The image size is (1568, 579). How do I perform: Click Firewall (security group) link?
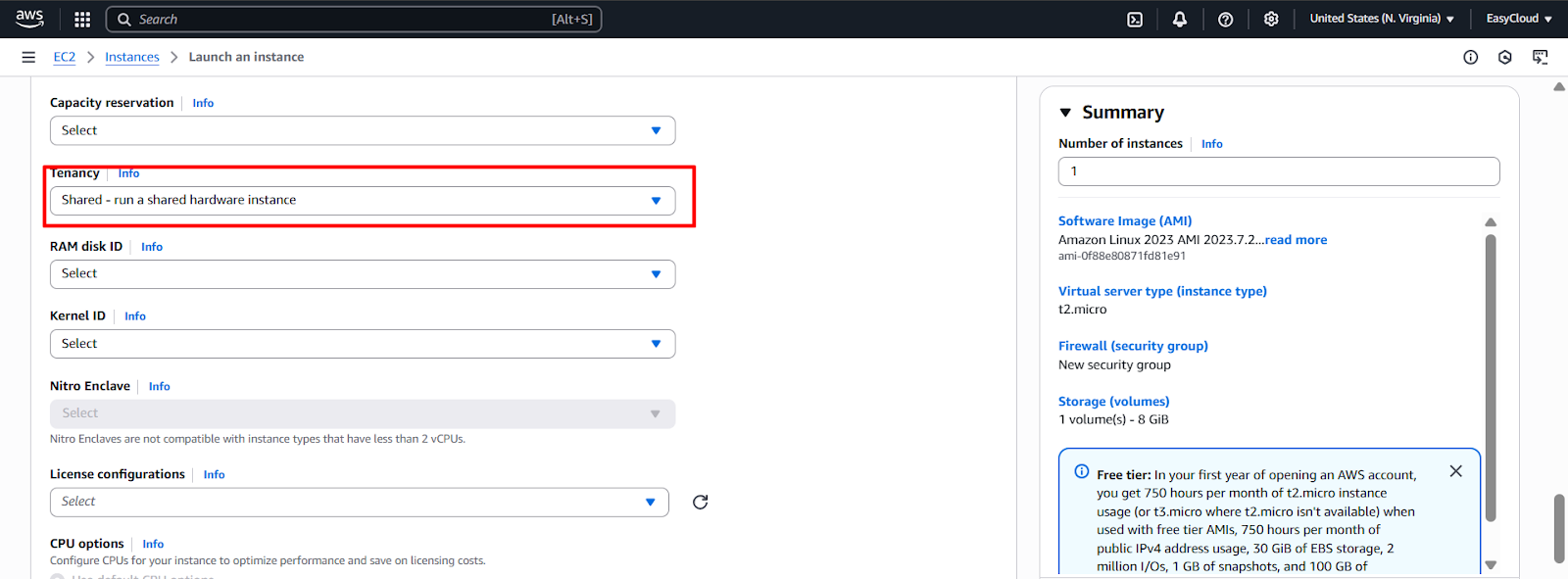(x=1133, y=346)
